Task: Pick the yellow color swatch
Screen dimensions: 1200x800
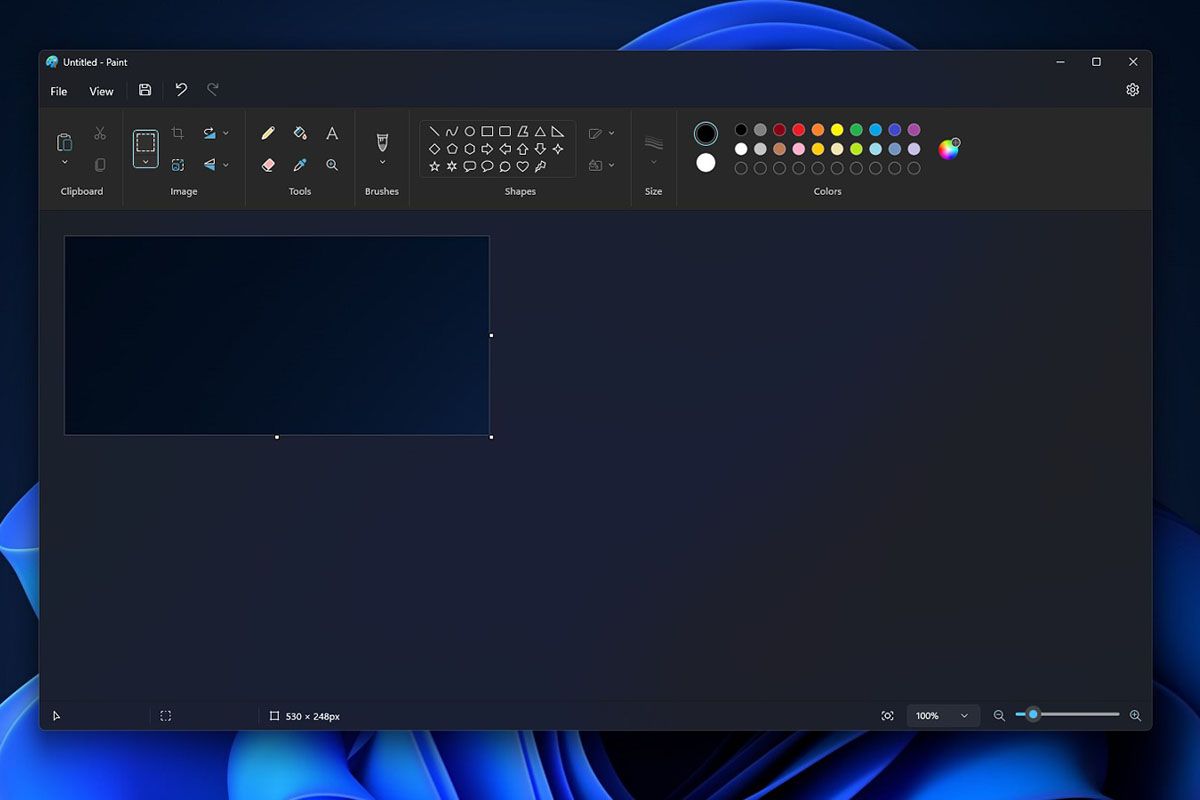Action: point(837,130)
